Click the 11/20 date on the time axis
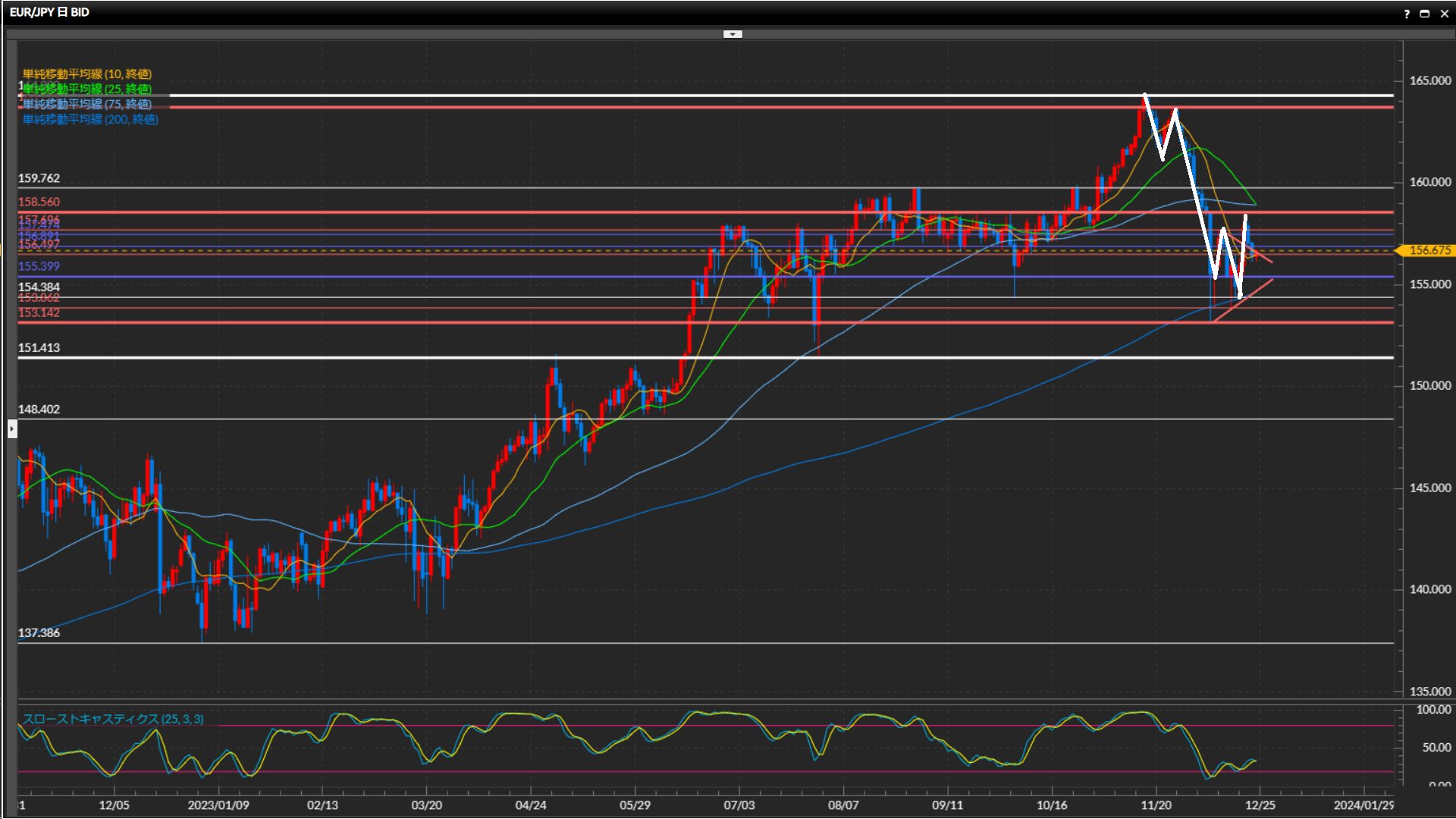 point(1156,805)
